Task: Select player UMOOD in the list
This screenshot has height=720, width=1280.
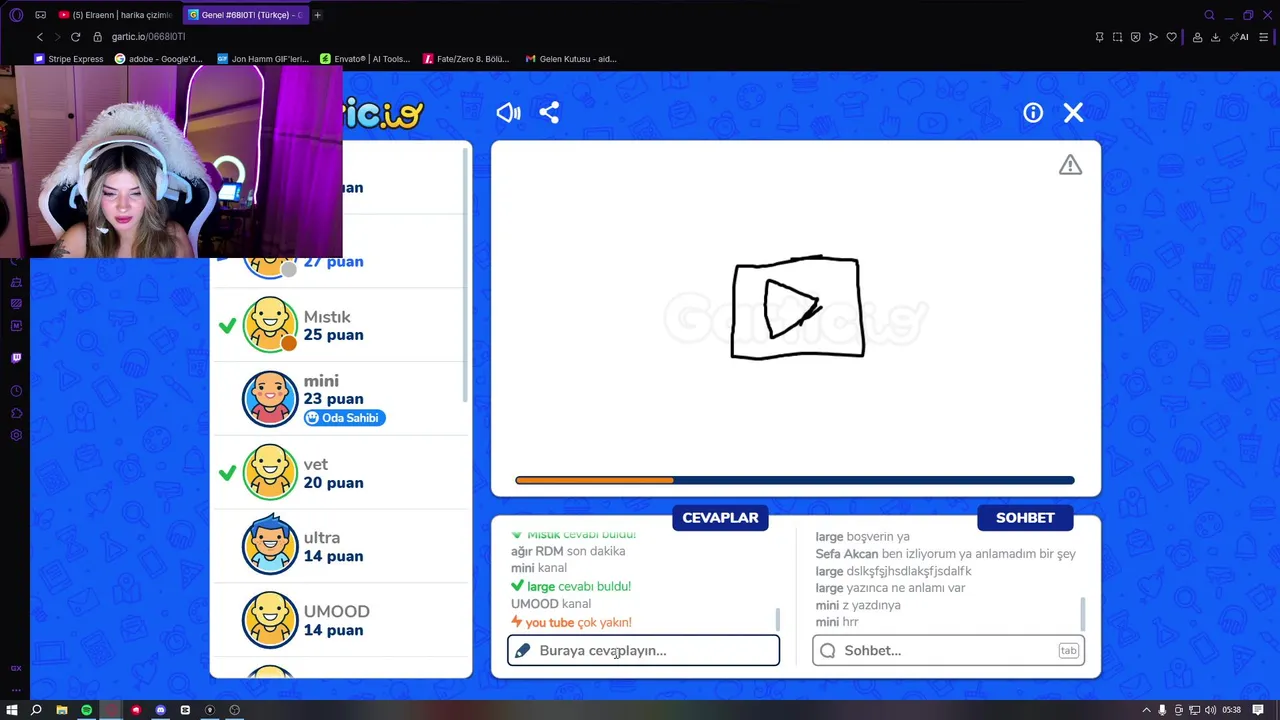Action: (340, 620)
